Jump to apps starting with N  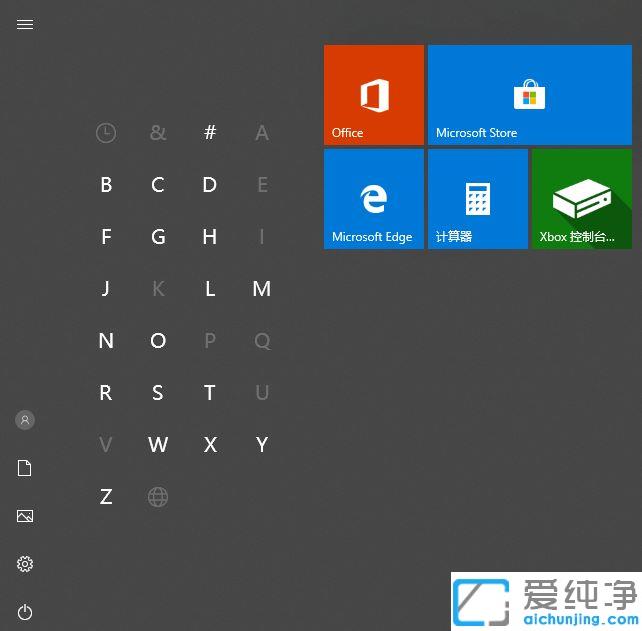coord(106,341)
